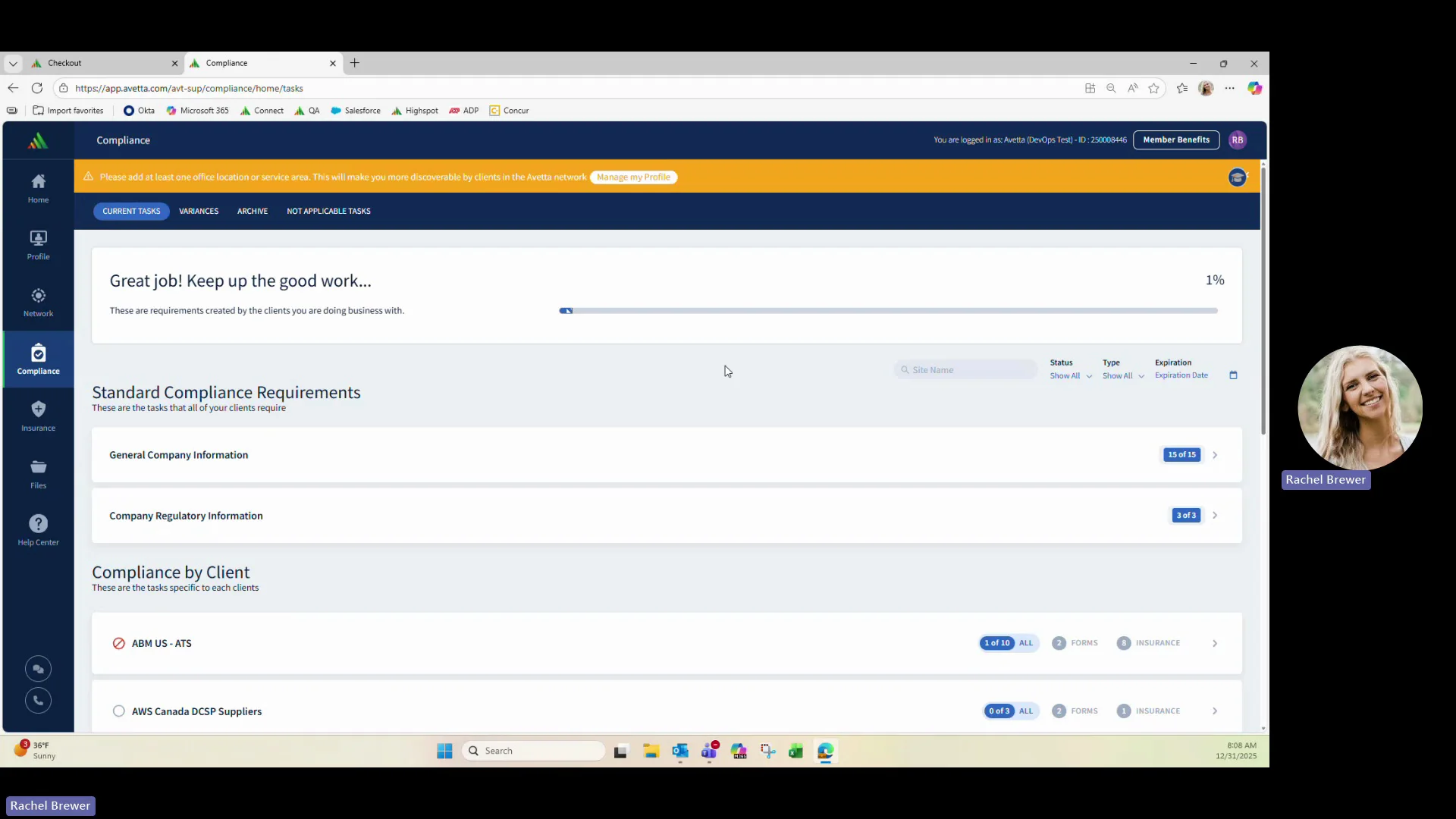Switch to Not Applicable Tasks tab
This screenshot has height=819, width=1456.
point(328,212)
